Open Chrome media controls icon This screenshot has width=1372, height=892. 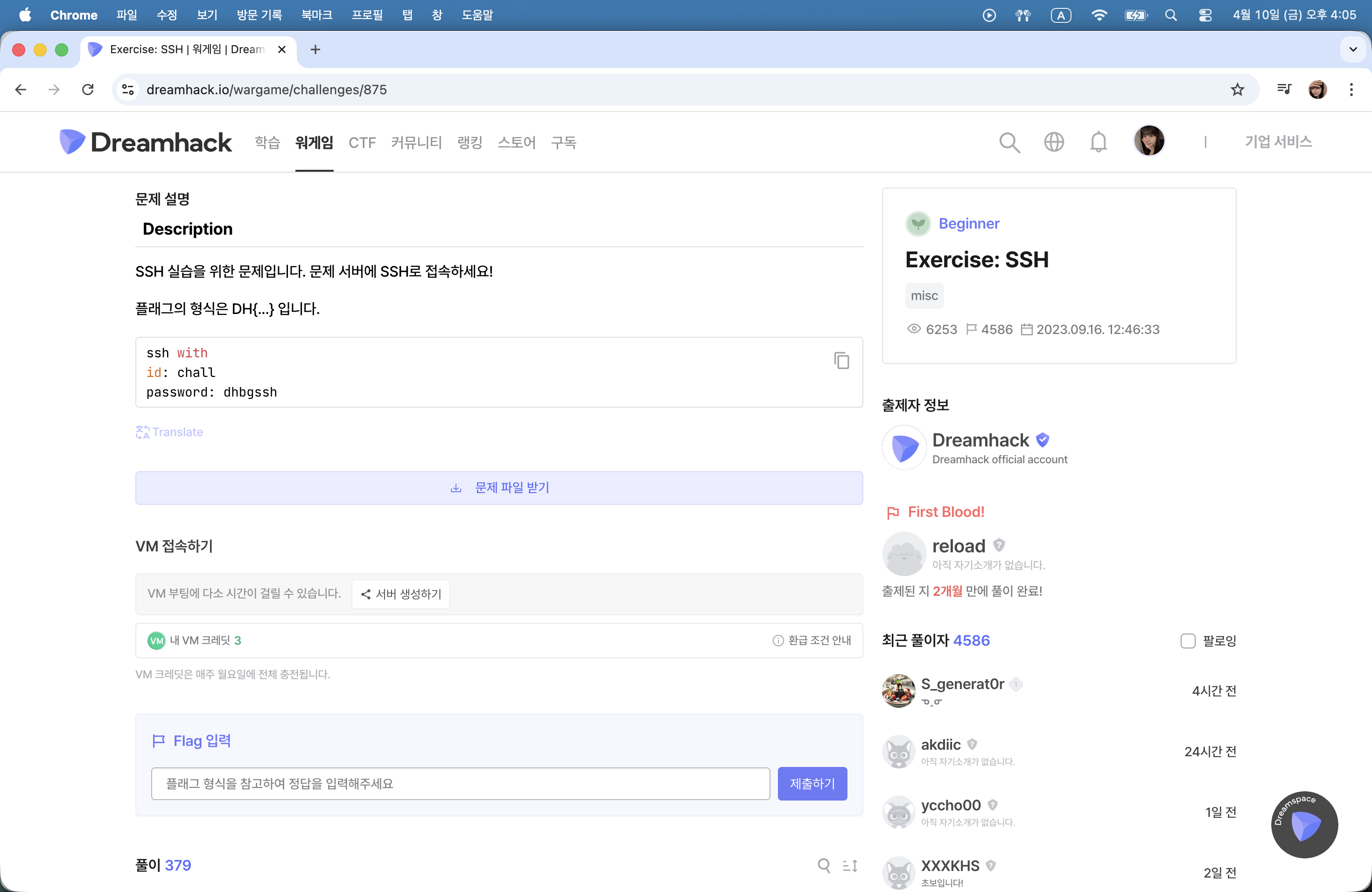tap(1284, 89)
